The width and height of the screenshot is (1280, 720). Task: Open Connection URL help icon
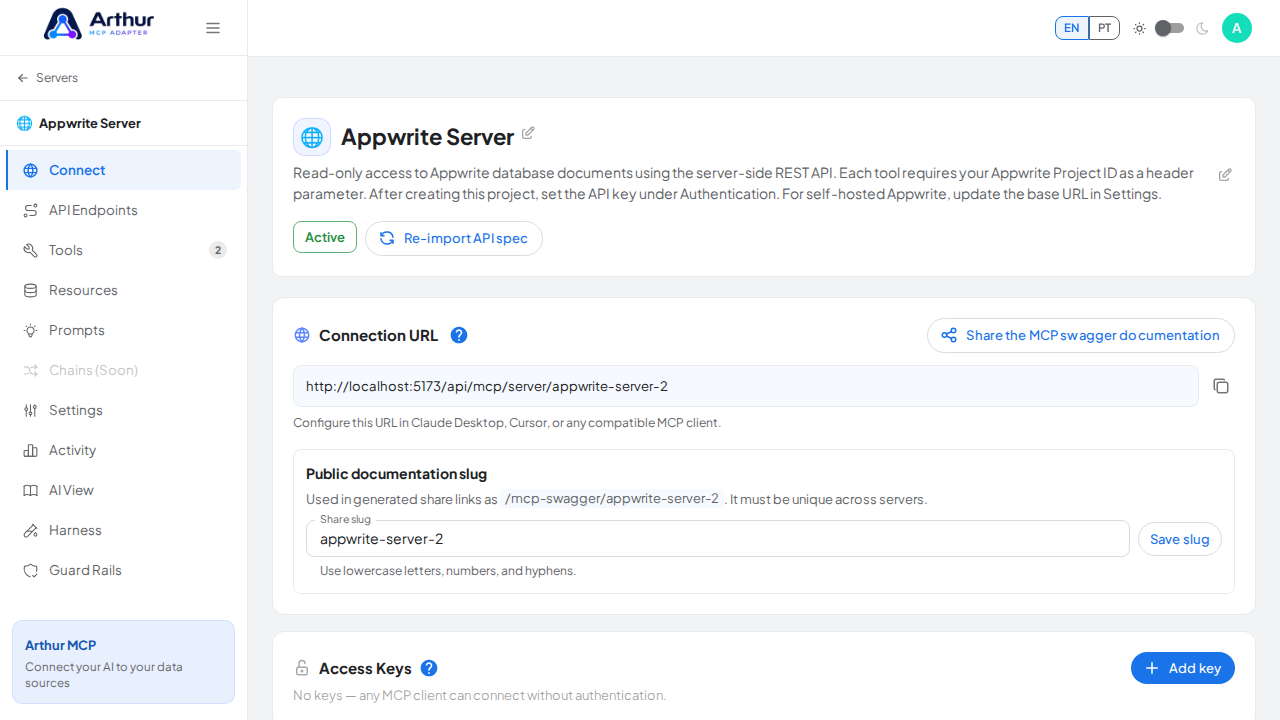pyautogui.click(x=459, y=335)
